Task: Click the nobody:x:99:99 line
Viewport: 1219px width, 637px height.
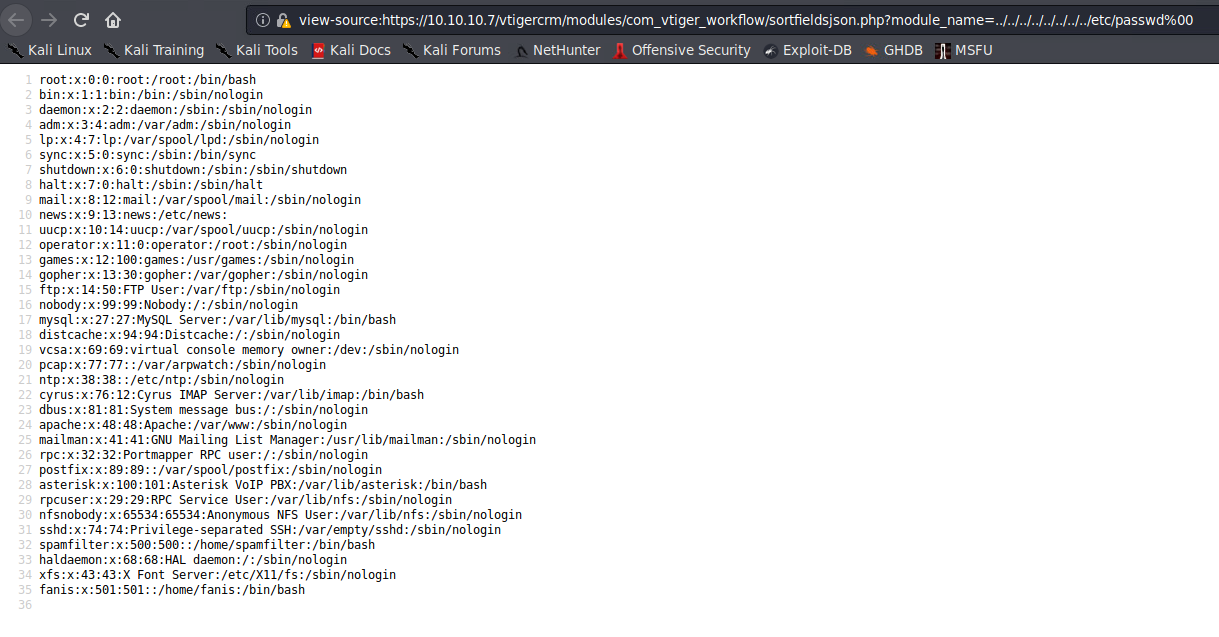Action: click(x=168, y=305)
